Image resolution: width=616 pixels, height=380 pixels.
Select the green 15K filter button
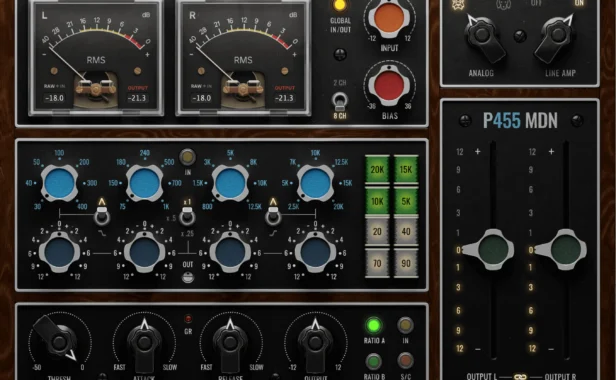pos(406,170)
